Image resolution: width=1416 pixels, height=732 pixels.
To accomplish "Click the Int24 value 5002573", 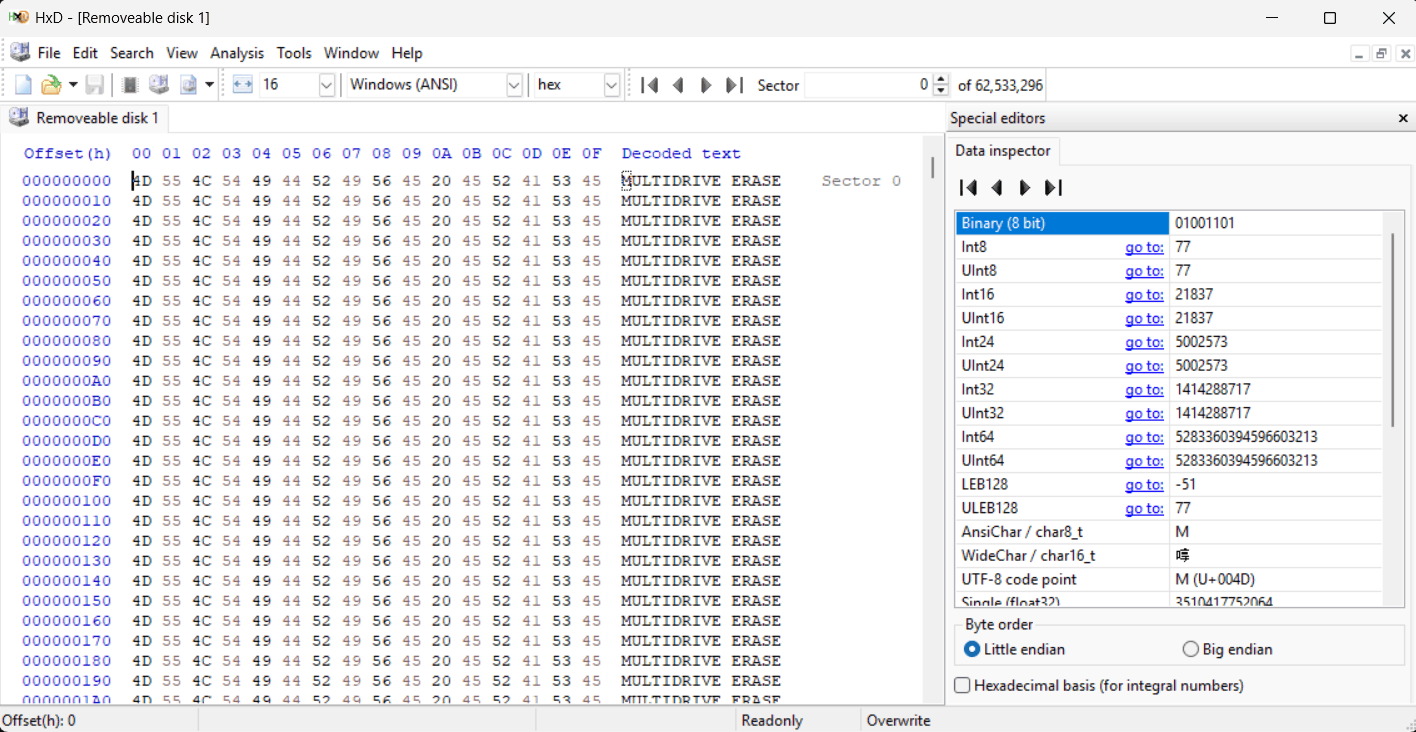I will click(1202, 342).
